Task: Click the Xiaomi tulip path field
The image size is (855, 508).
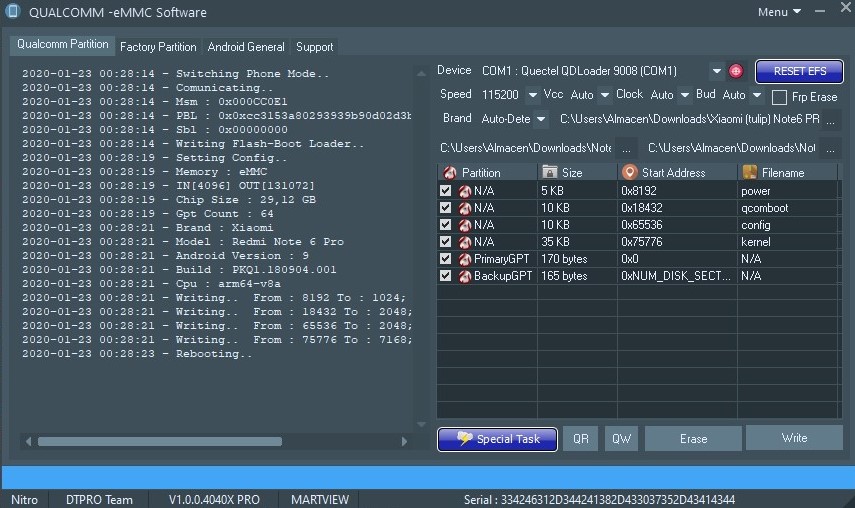Action: (x=689, y=119)
